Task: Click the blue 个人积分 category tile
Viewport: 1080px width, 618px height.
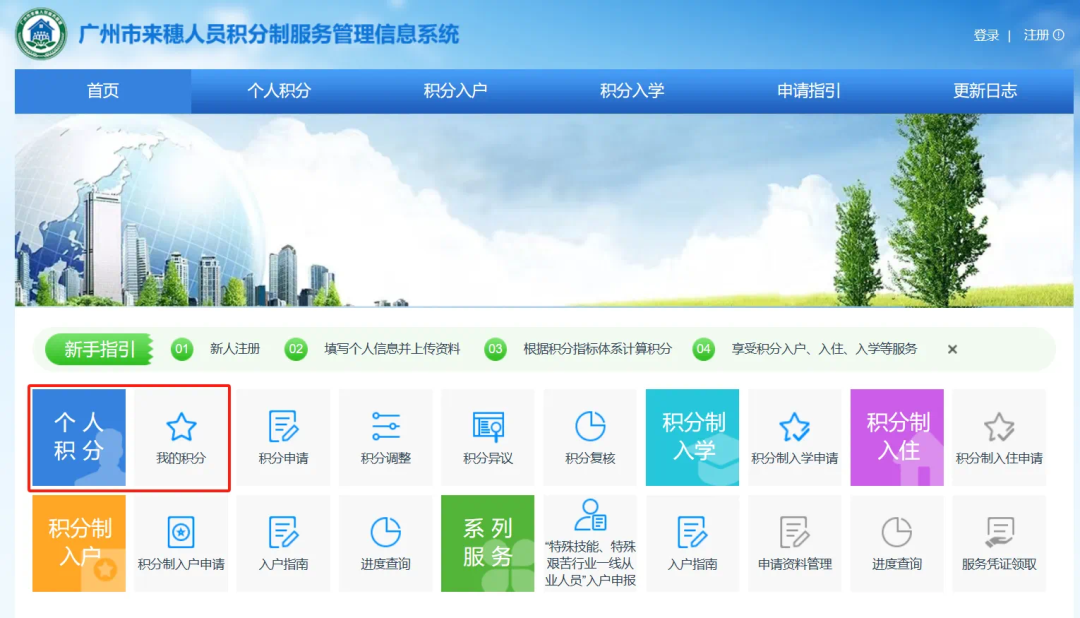Action: 79,437
